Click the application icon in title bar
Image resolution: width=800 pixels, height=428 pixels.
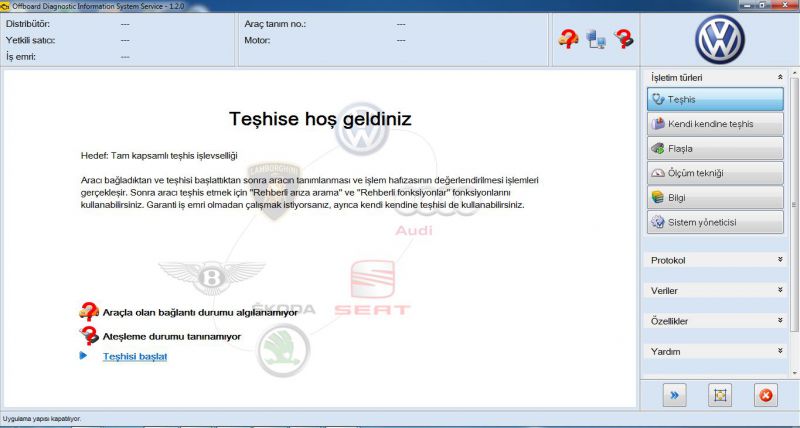(x=5, y=6)
